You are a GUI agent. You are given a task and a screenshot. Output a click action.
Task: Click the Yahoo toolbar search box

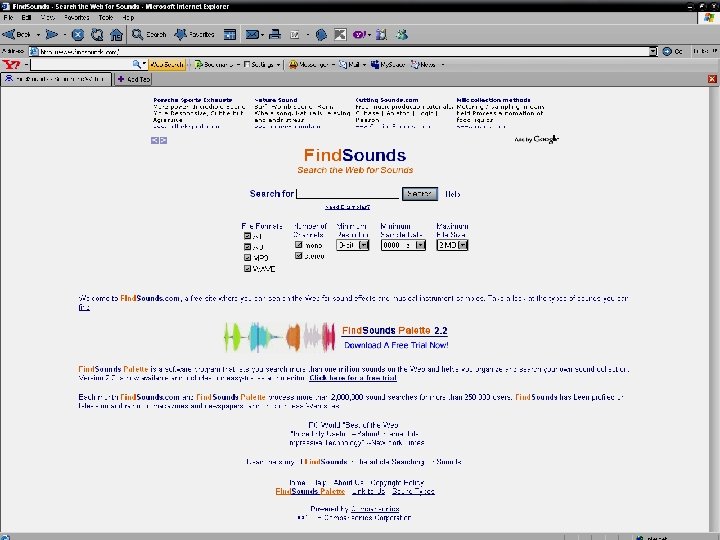click(x=81, y=65)
